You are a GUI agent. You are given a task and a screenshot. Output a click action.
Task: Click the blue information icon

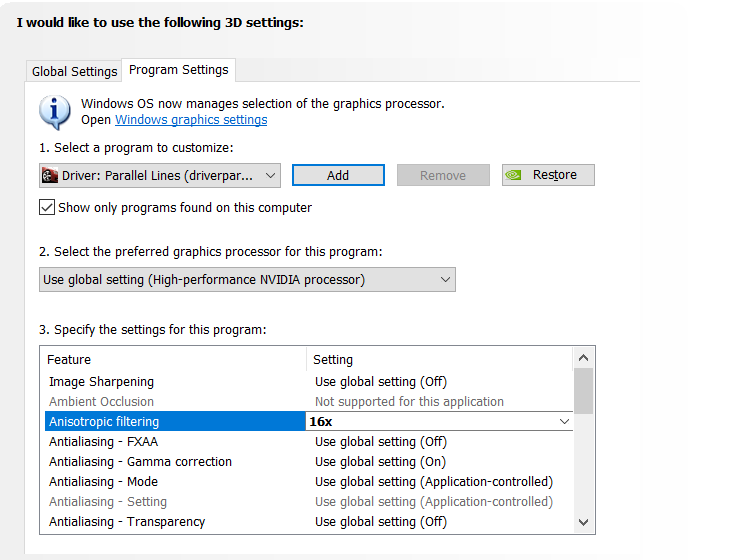tap(55, 111)
